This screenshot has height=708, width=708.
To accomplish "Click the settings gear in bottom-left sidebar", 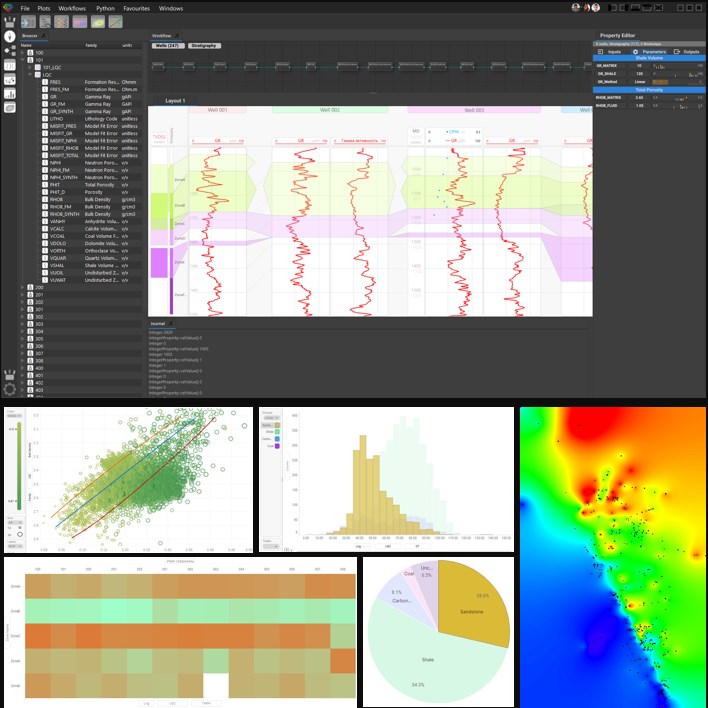I will coord(9,388).
